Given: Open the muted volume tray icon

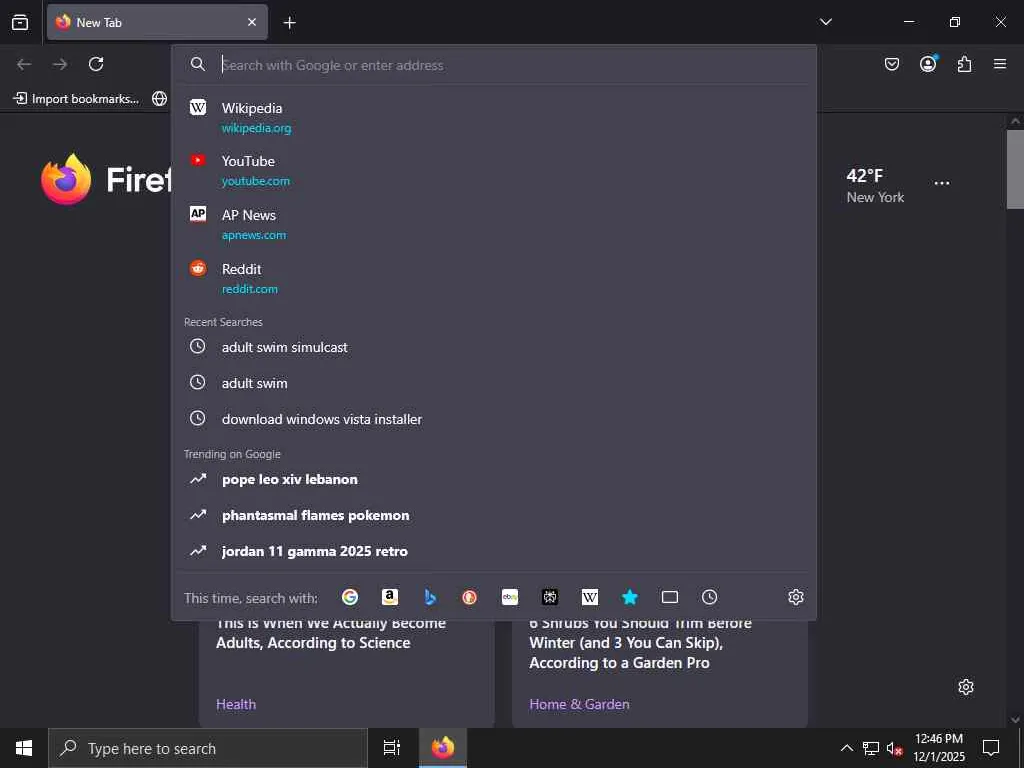Looking at the screenshot, I should click(895, 748).
